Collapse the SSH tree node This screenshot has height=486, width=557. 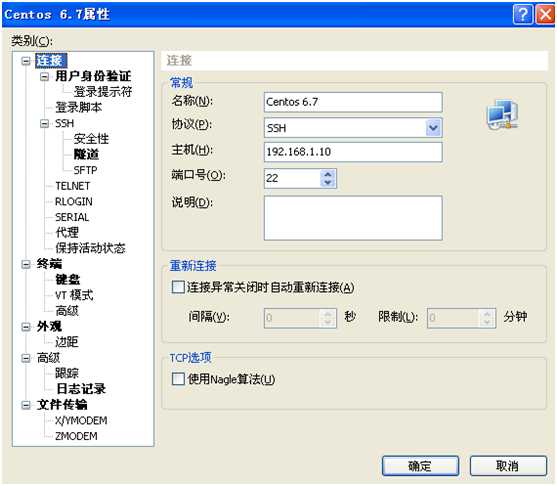click(44, 123)
